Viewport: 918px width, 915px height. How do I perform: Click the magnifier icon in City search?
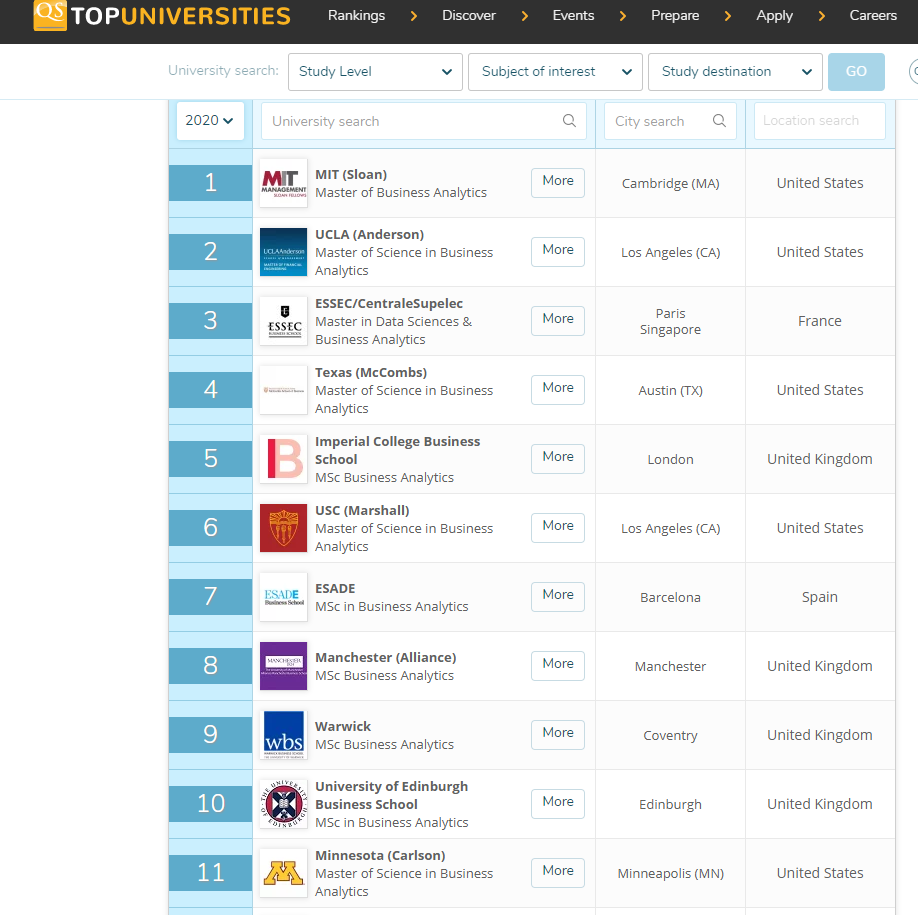tap(719, 121)
